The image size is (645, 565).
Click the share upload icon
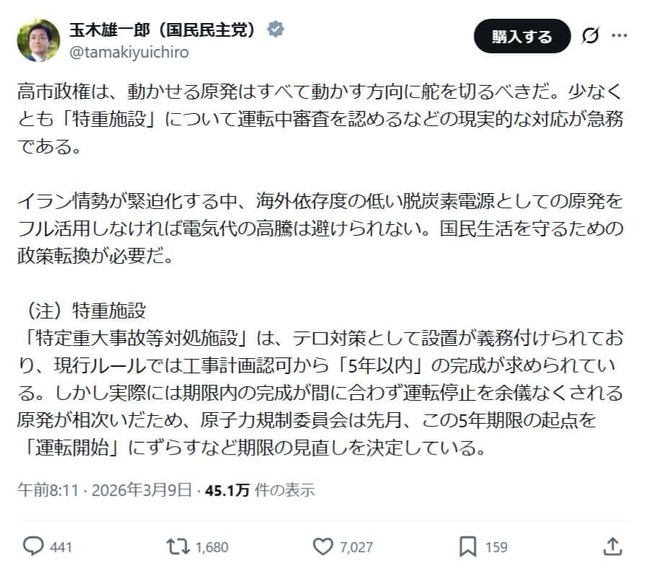pyautogui.click(x=613, y=546)
